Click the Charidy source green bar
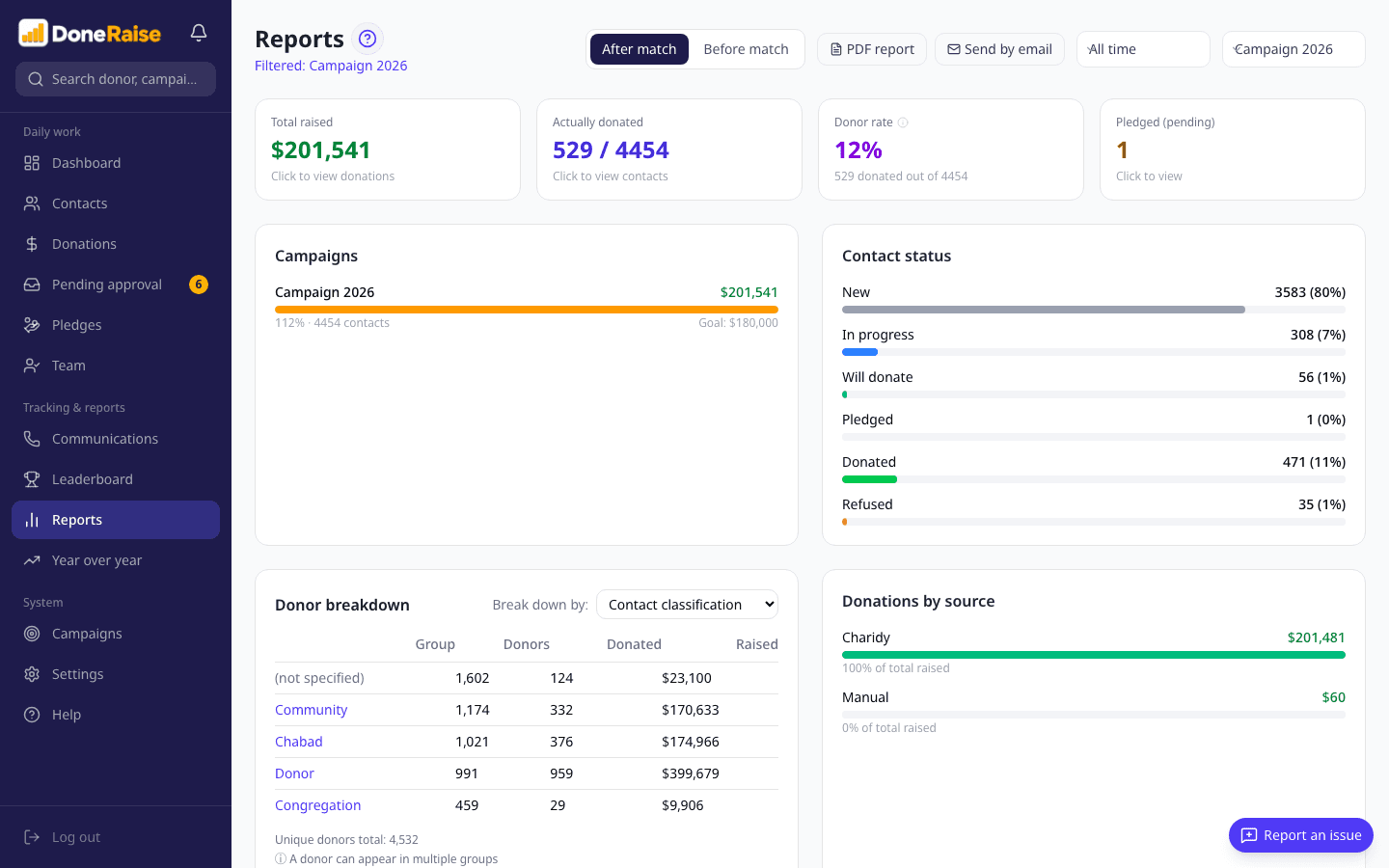 pos(1094,655)
